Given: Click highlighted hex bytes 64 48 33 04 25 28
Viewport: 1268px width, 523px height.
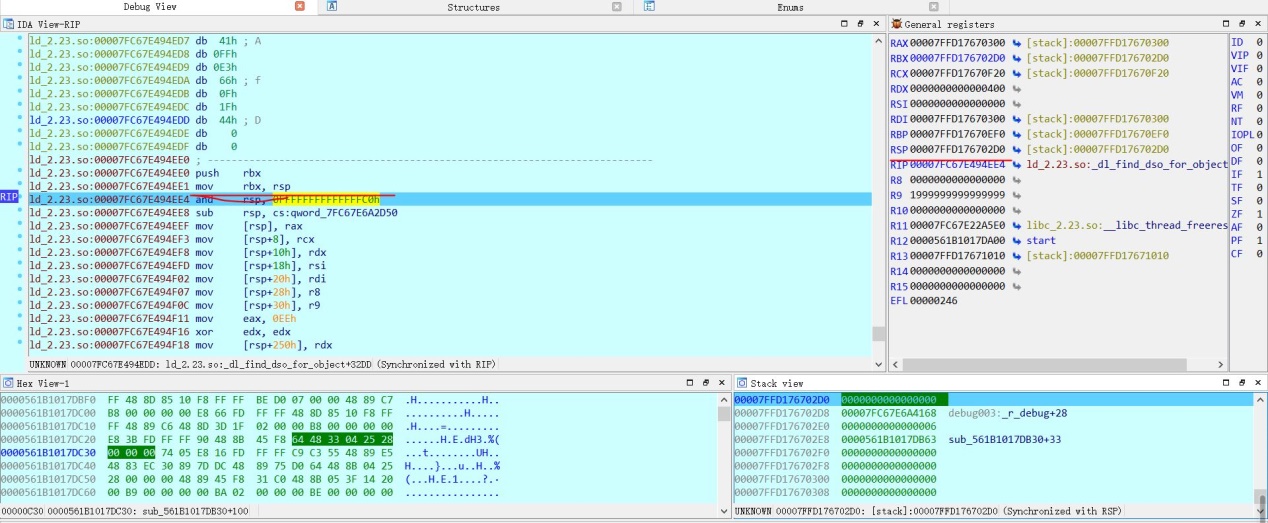Looking at the screenshot, I should pyautogui.click(x=343, y=438).
